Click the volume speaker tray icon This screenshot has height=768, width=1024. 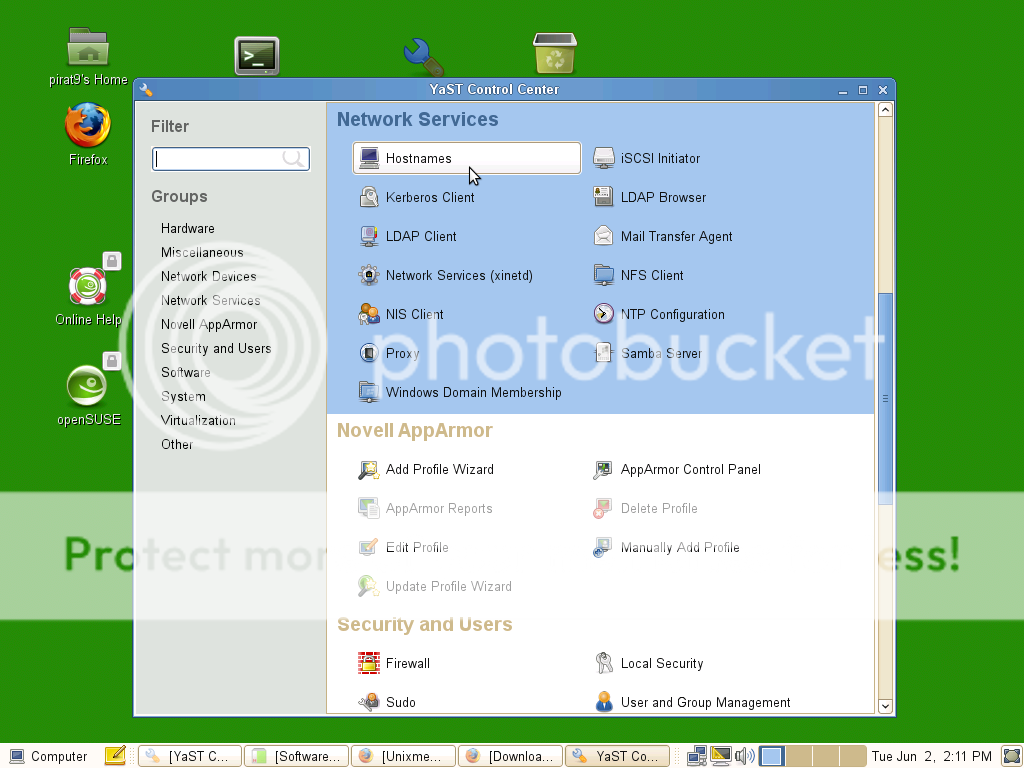[x=744, y=756]
